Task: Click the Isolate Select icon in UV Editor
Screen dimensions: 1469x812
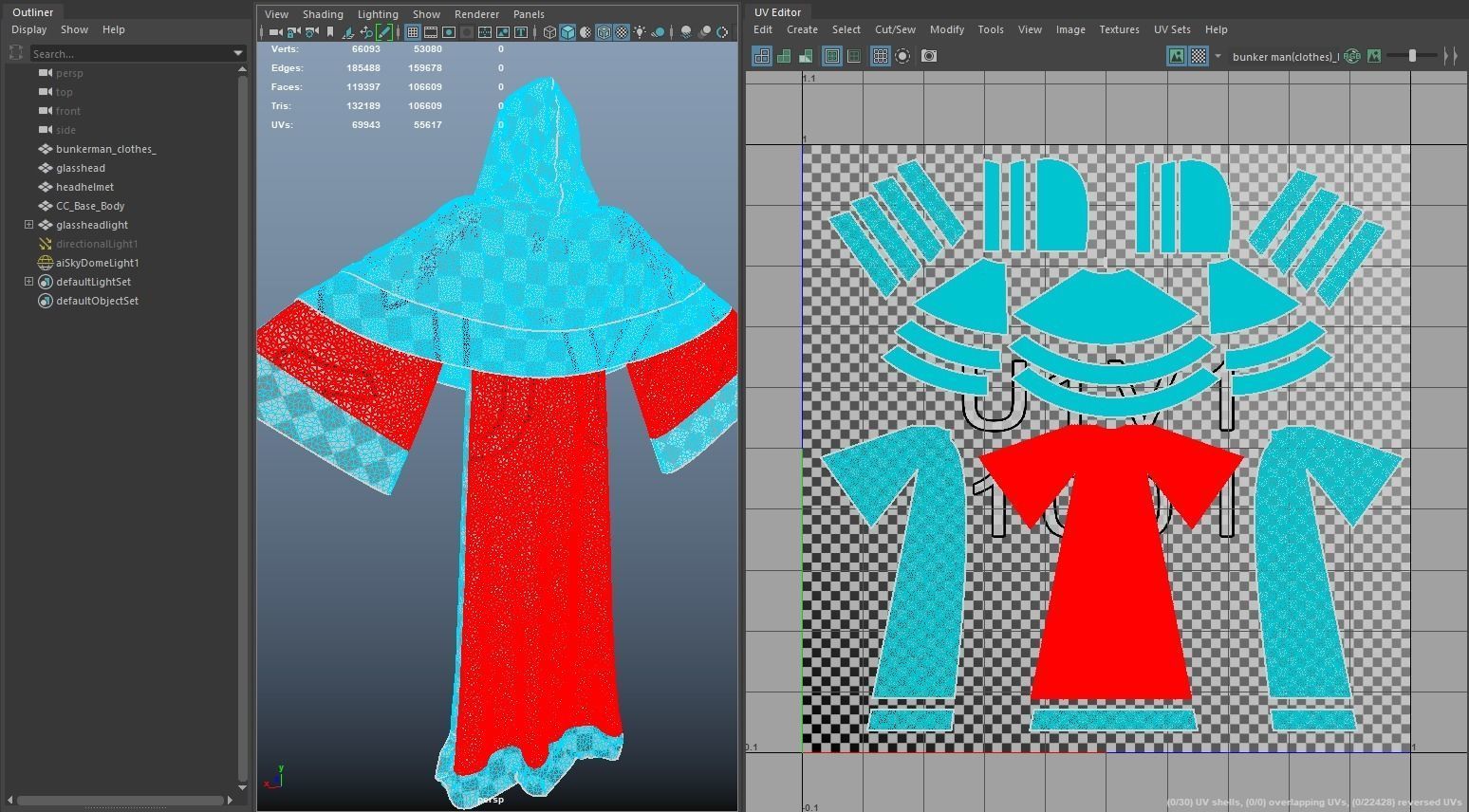Action: tap(902, 56)
